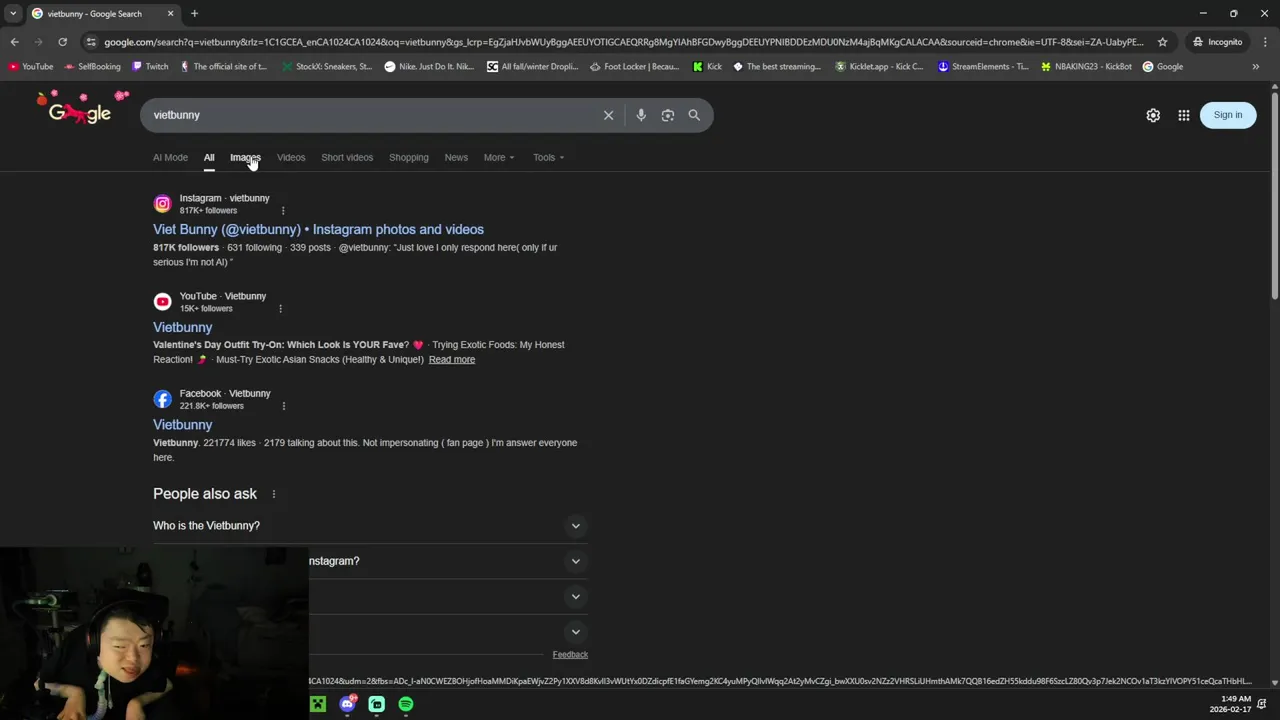Open the Nike Just Do It bookmark
The image size is (1280, 720).
(x=429, y=67)
